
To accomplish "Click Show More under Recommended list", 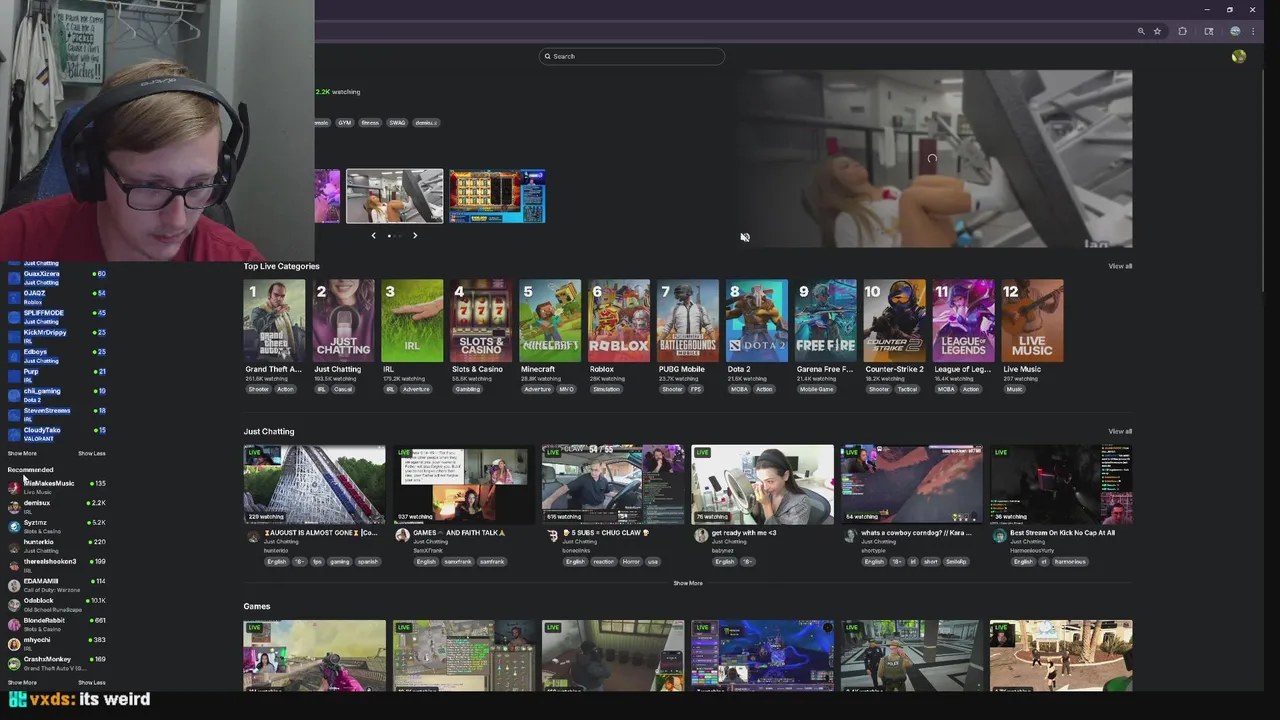I will point(22,682).
